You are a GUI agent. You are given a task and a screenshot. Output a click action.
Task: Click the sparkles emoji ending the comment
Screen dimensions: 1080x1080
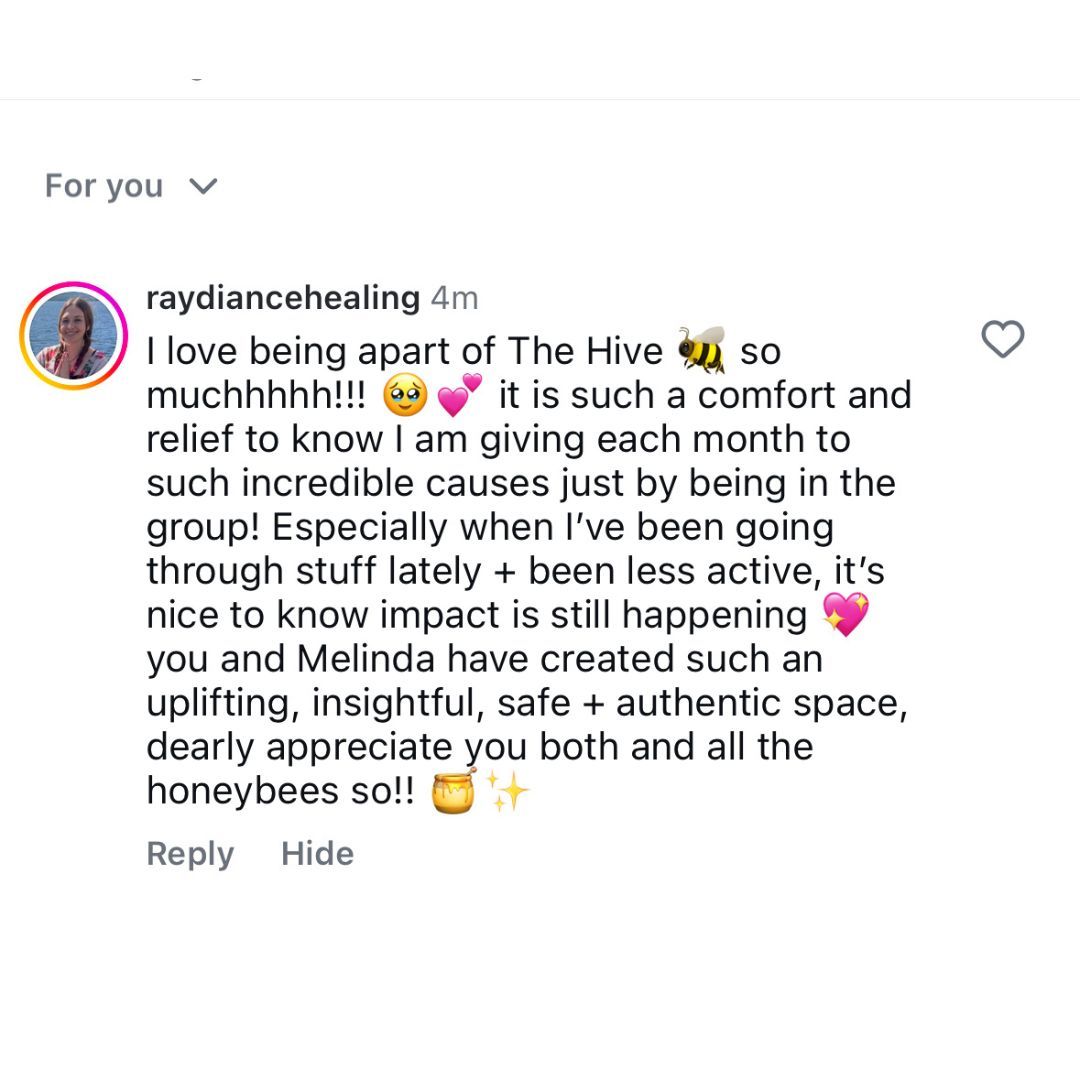coord(508,791)
